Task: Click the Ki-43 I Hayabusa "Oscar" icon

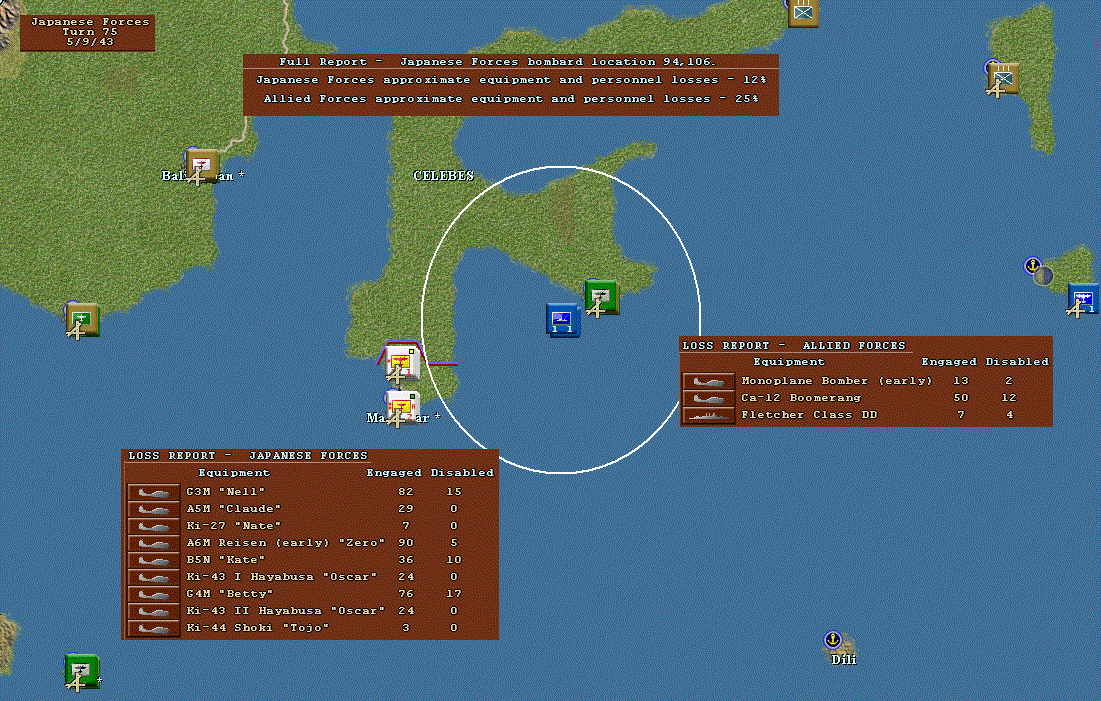Action: coord(154,577)
